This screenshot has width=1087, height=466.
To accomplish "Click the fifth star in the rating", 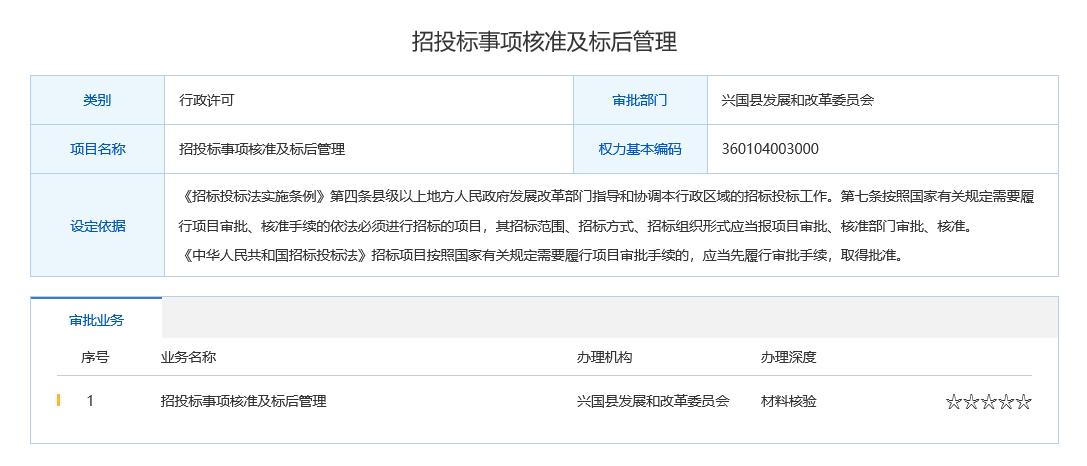I will click(x=1024, y=402).
